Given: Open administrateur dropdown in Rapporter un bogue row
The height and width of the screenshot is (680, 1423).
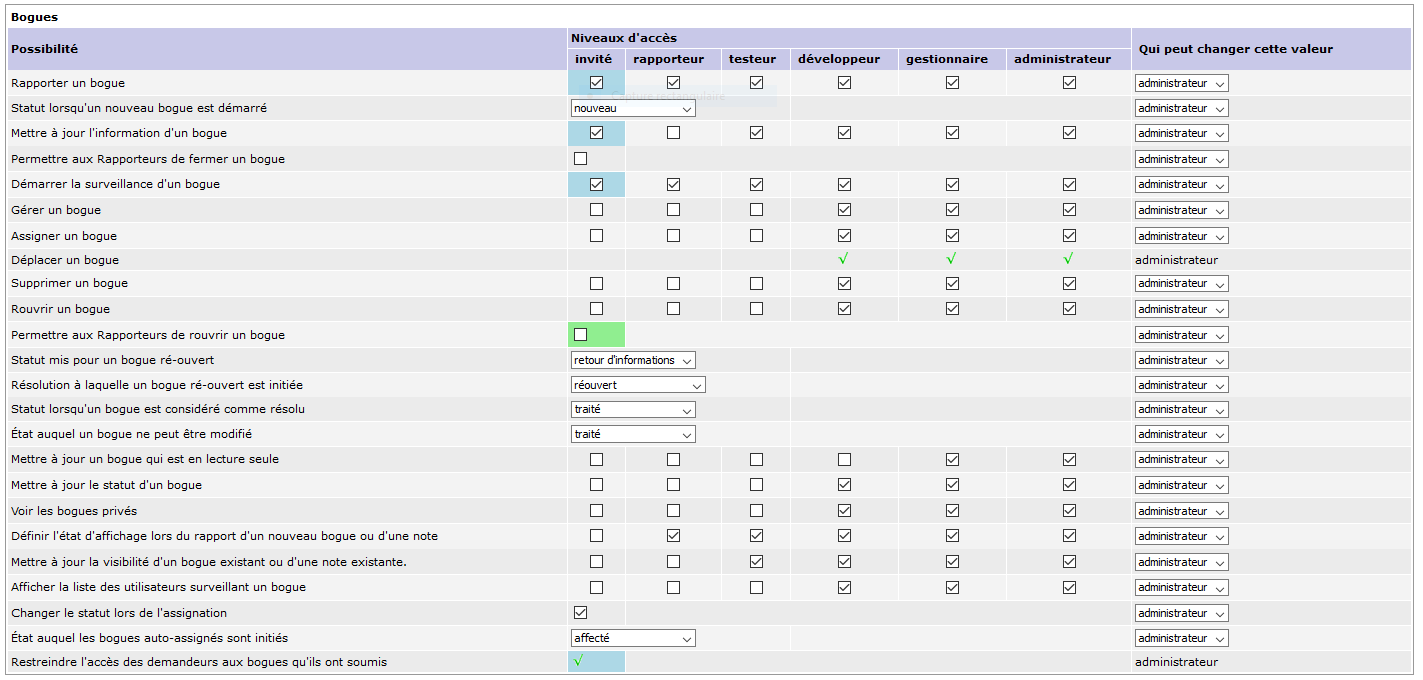Looking at the screenshot, I should tap(1181, 83).
